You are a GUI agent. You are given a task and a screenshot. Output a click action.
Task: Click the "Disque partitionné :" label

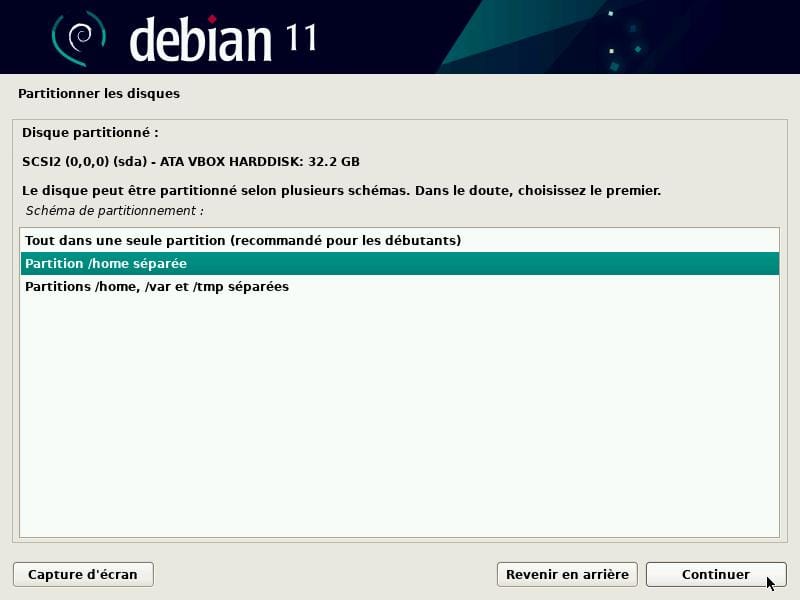coord(90,132)
